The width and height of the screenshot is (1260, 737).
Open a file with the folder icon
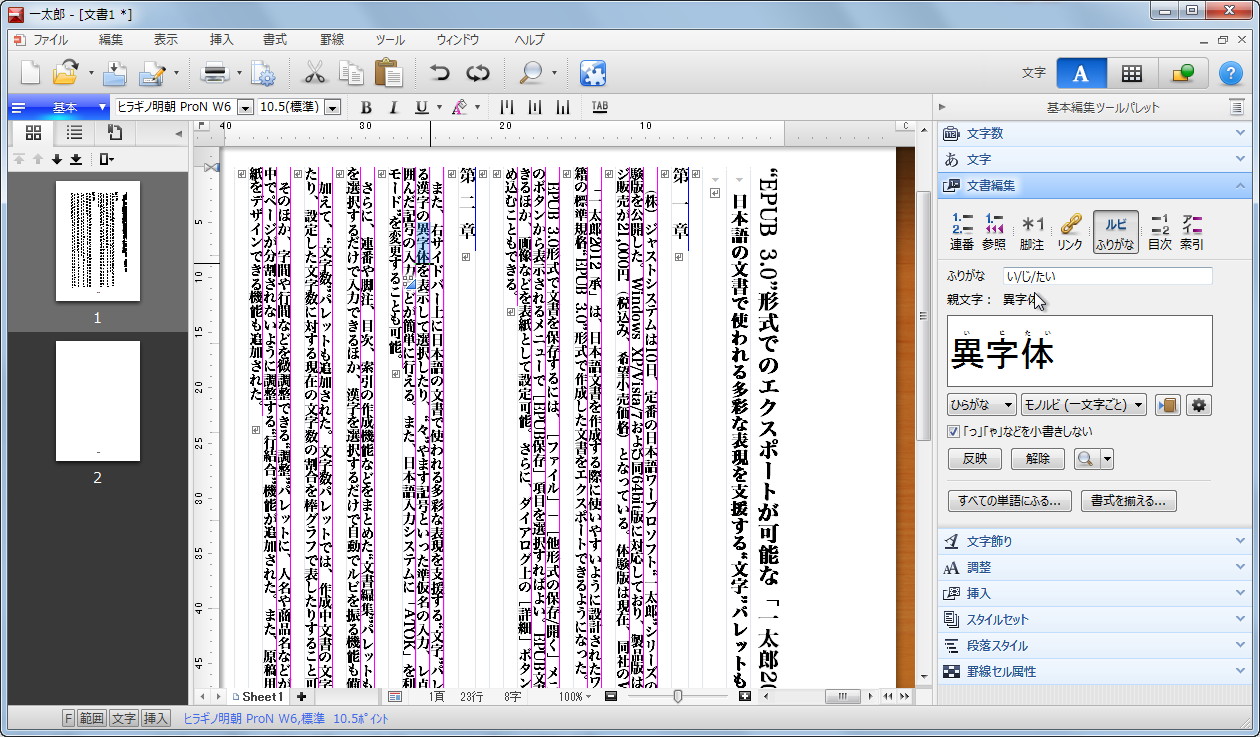[66, 73]
